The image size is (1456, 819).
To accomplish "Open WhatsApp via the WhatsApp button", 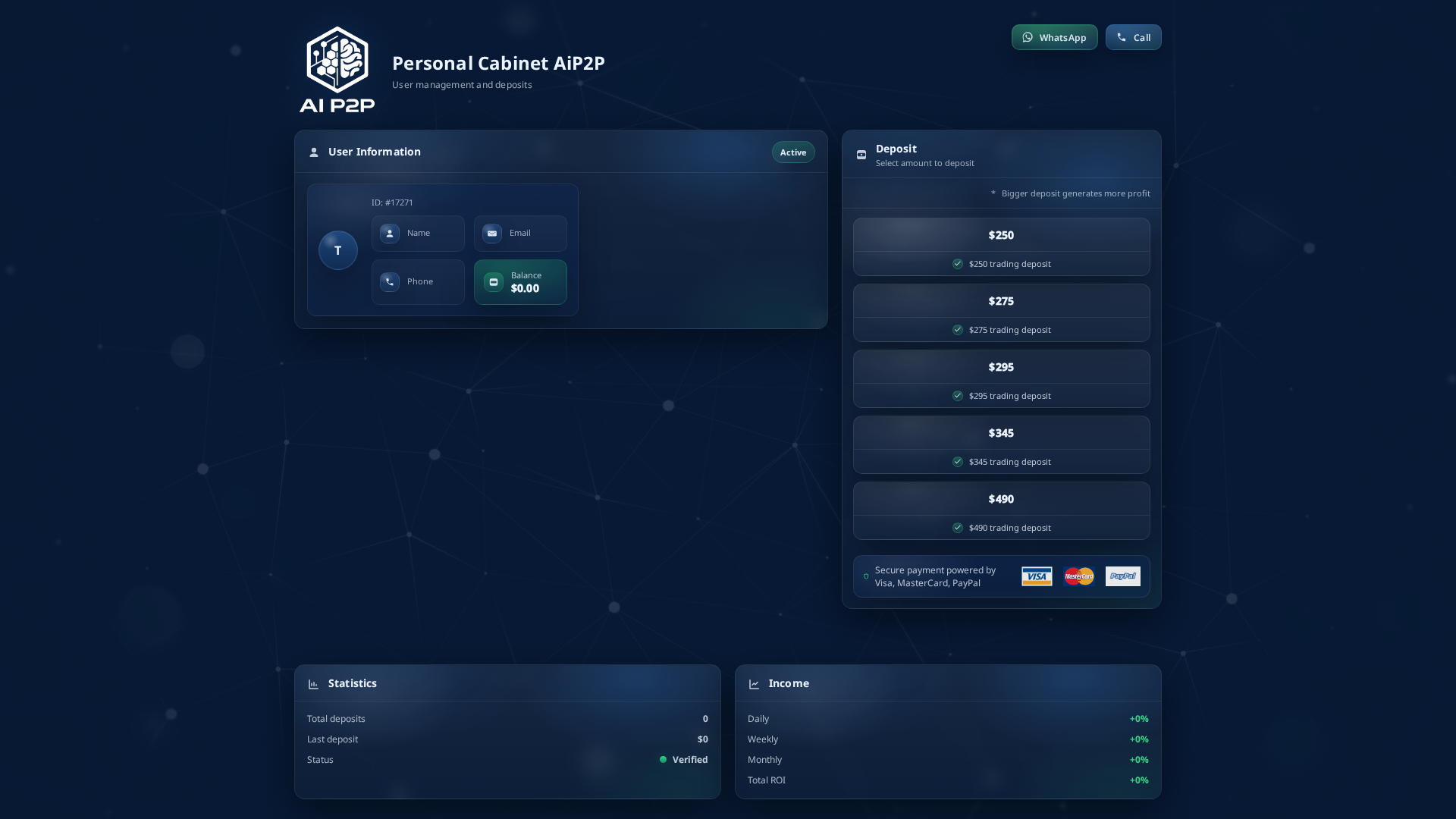I will [1054, 37].
